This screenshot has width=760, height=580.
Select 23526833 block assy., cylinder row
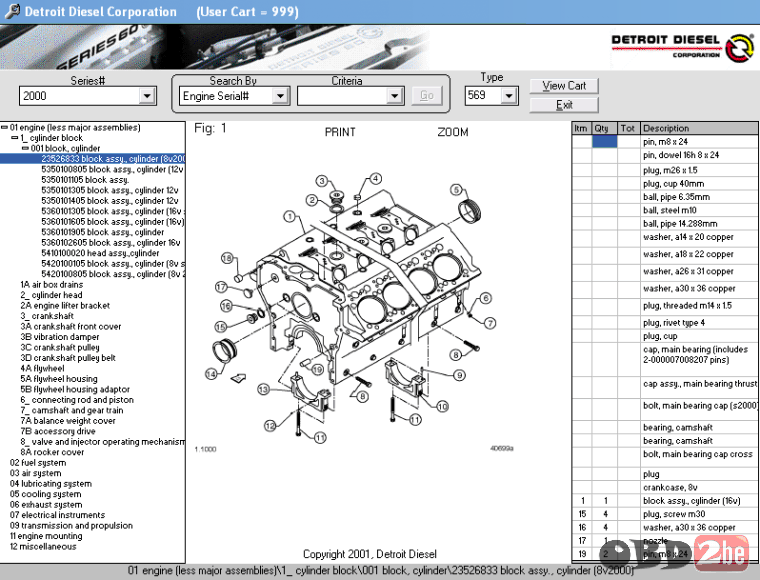92,159
